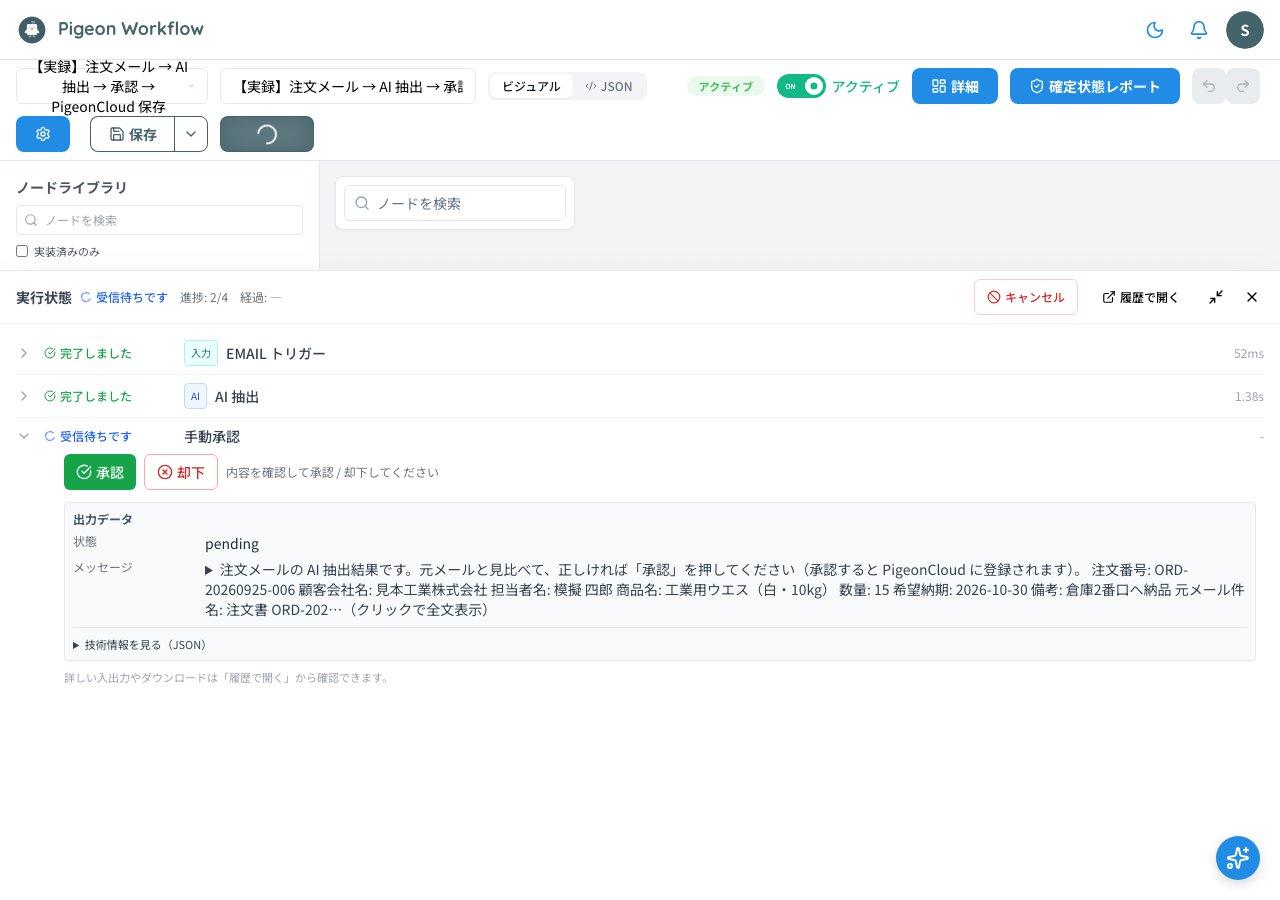Click the canvas ノードを検索 search field
The image size is (1280, 900).
pos(455,203)
